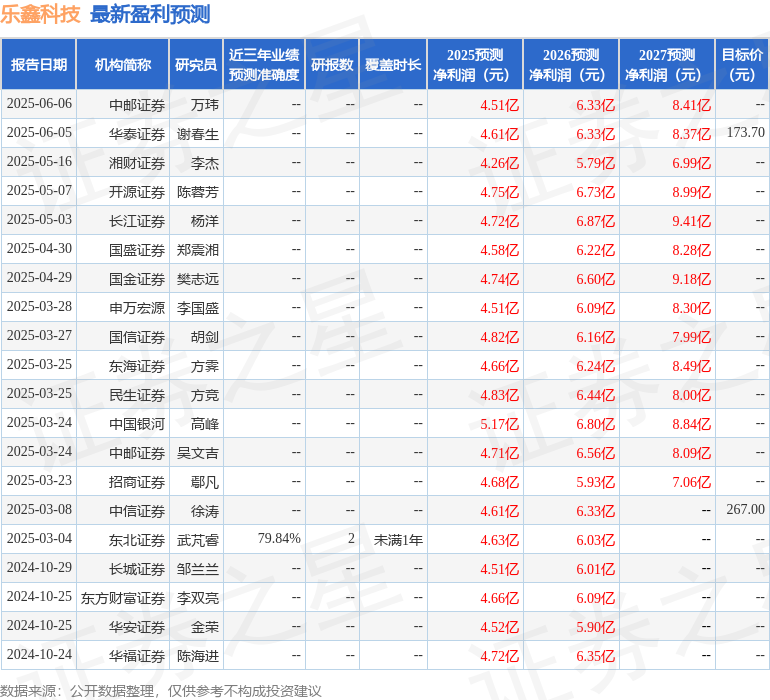
Task: Click analyst name 胡剑
Action: [x=205, y=337]
